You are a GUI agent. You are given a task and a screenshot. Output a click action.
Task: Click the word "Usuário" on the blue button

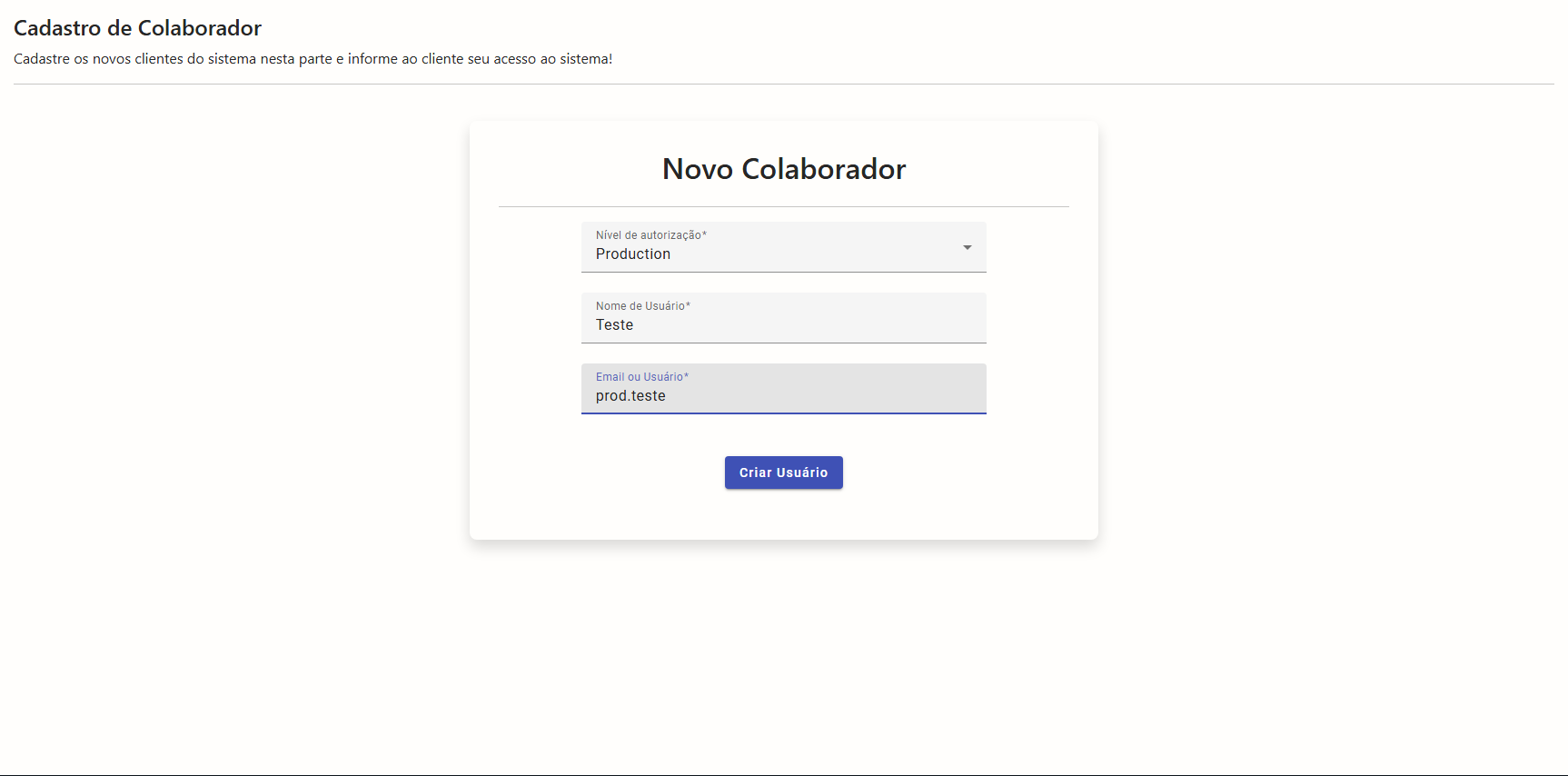802,473
